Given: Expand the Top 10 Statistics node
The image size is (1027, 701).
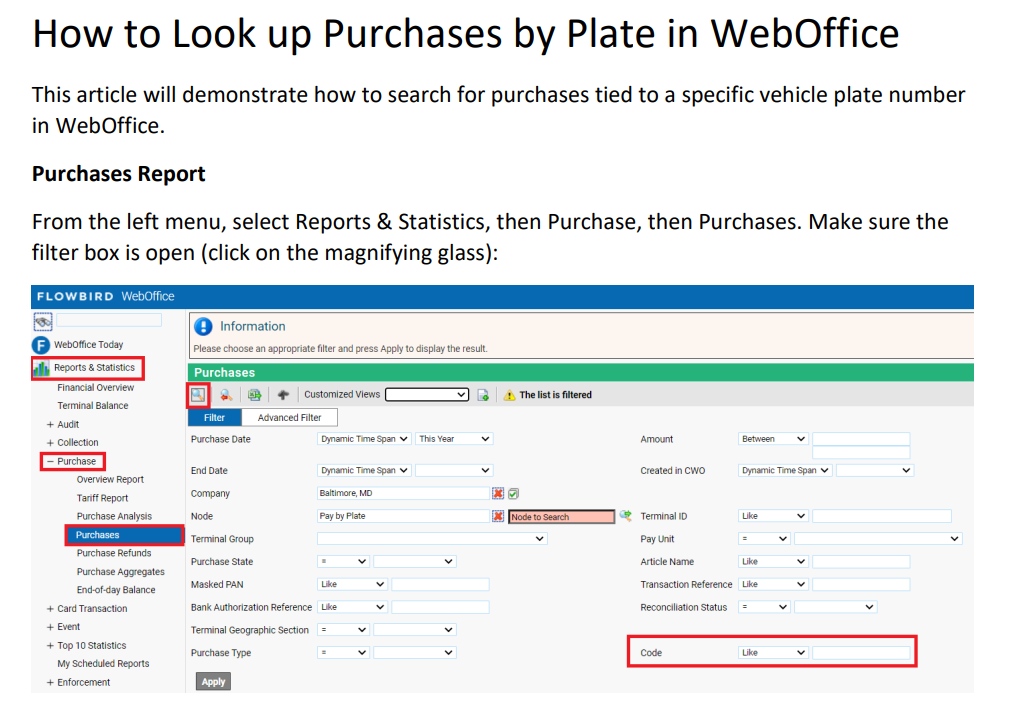Looking at the screenshot, I should (x=50, y=645).
